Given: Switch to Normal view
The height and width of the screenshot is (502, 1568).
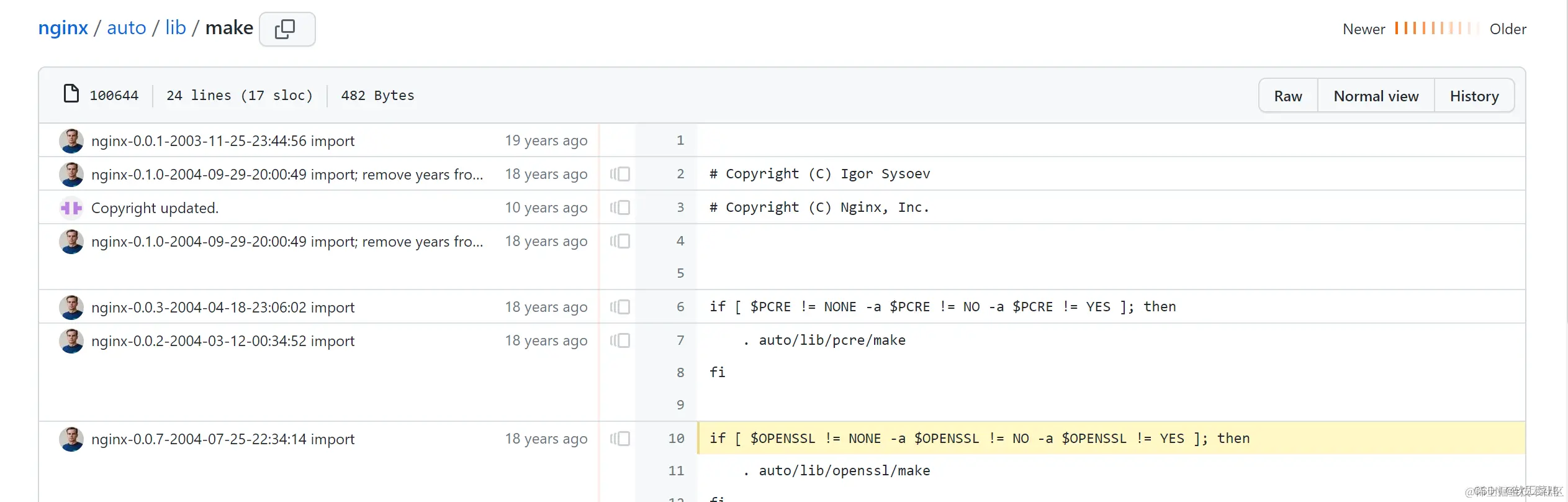Looking at the screenshot, I should 1376,96.
